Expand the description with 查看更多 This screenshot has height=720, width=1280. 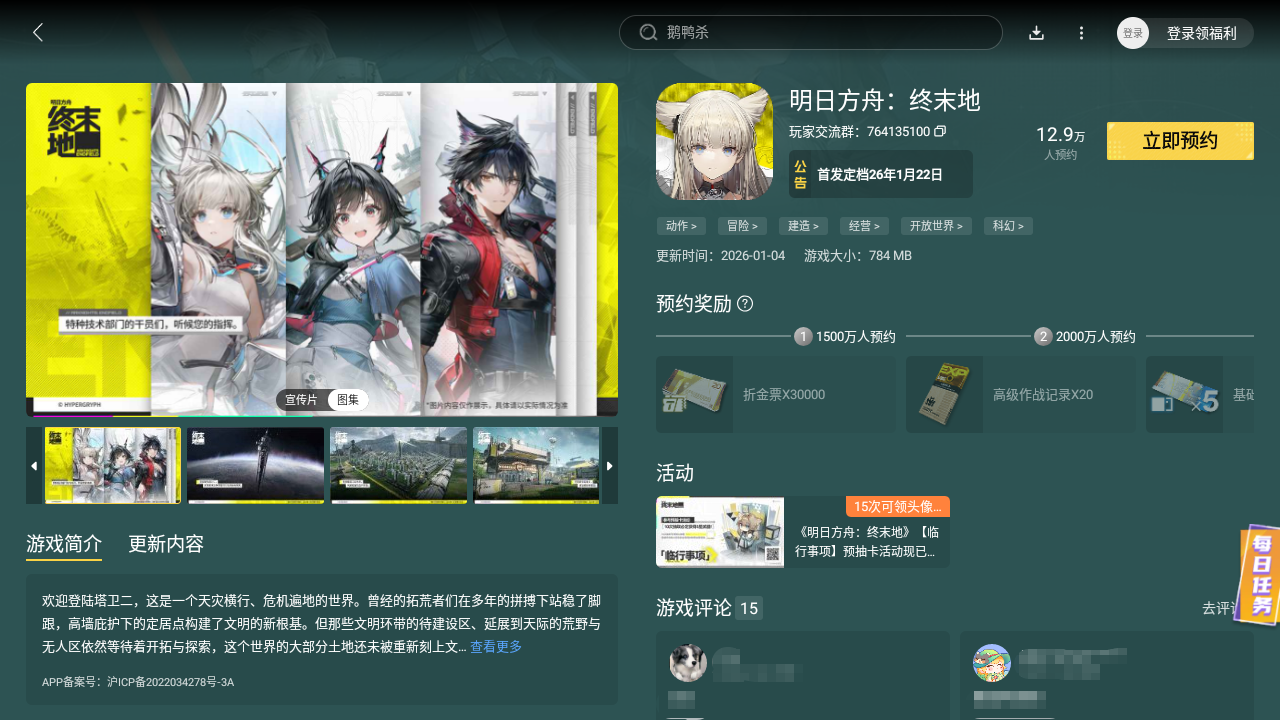point(496,647)
